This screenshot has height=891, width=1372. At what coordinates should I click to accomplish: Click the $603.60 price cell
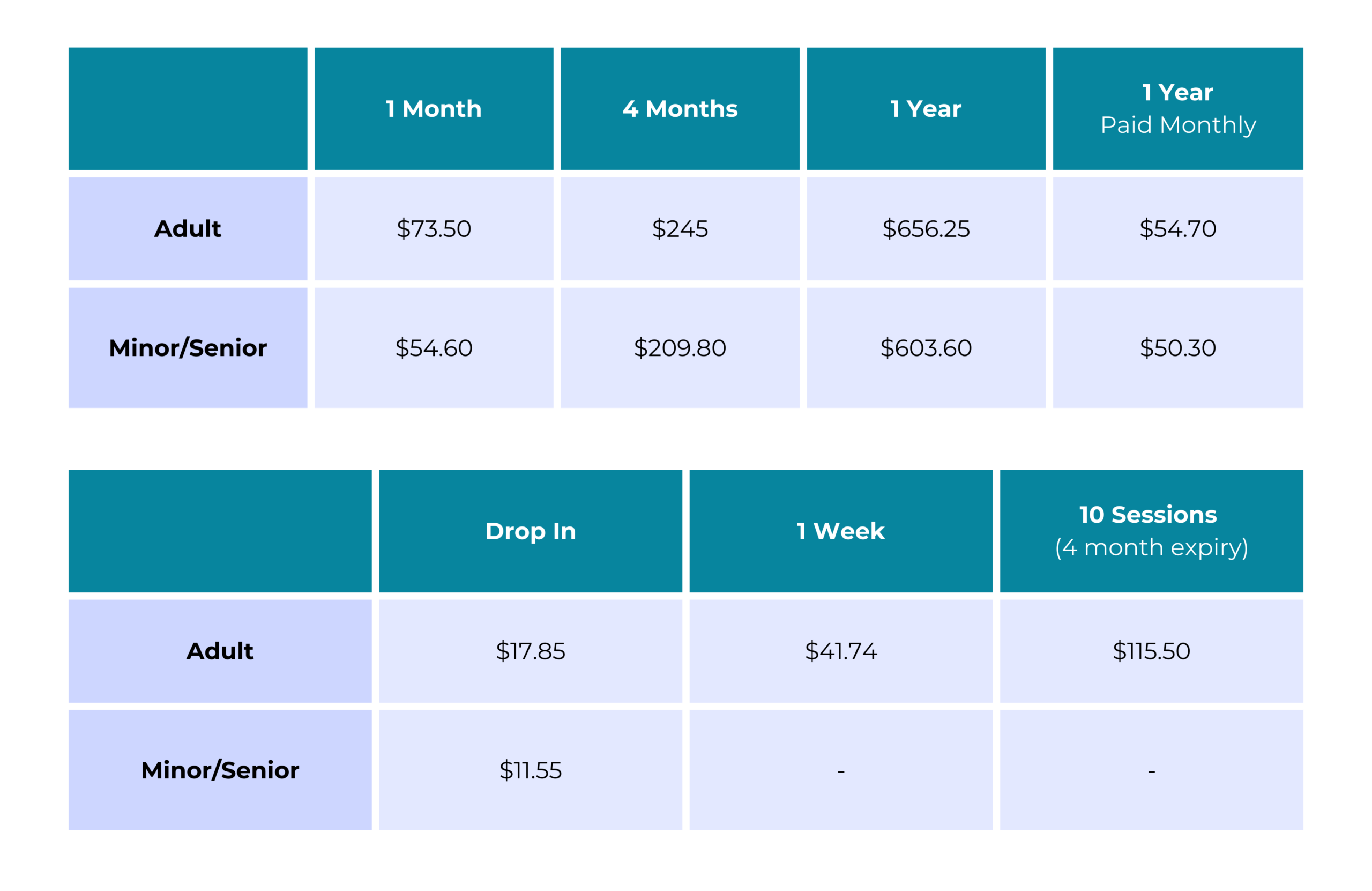tap(926, 348)
